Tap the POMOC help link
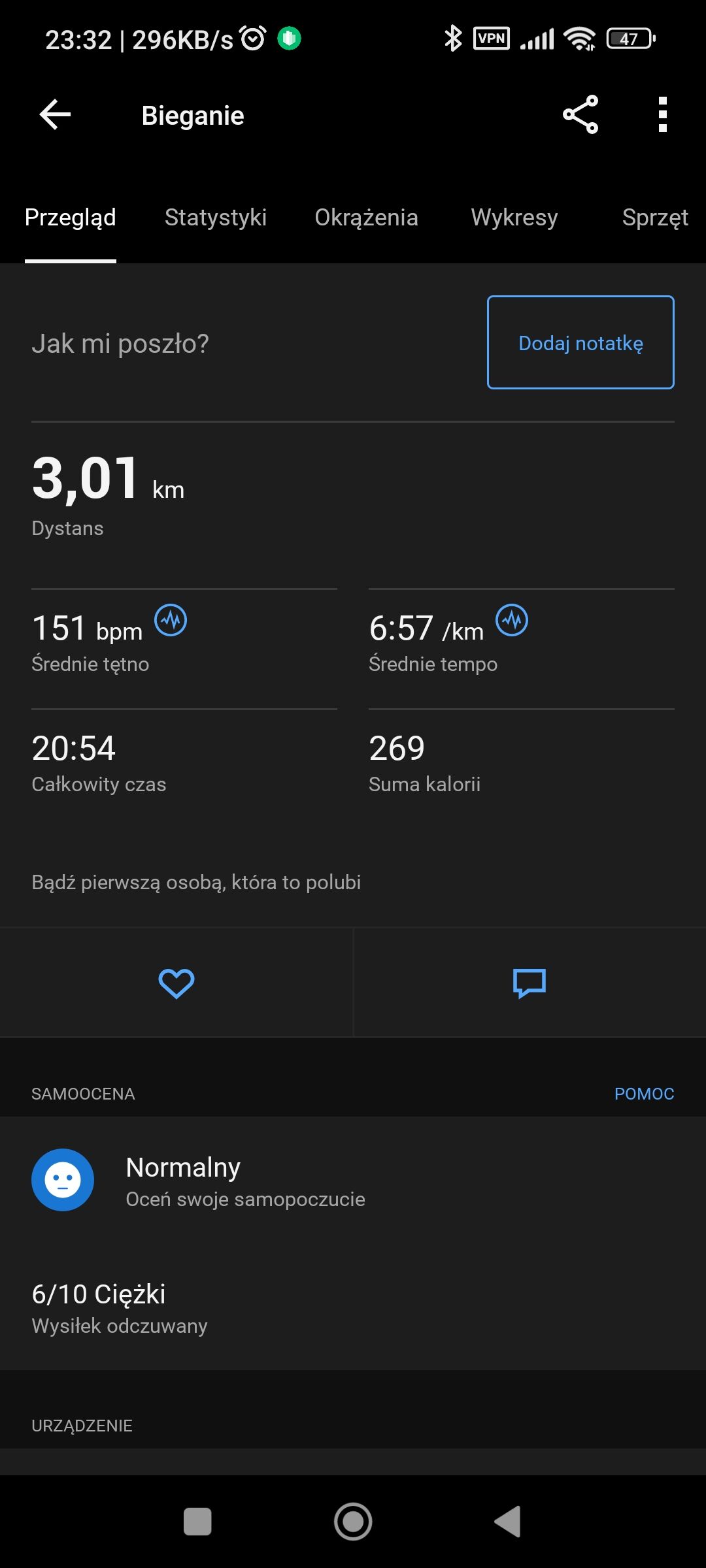The width and height of the screenshot is (706, 1568). tap(644, 1094)
